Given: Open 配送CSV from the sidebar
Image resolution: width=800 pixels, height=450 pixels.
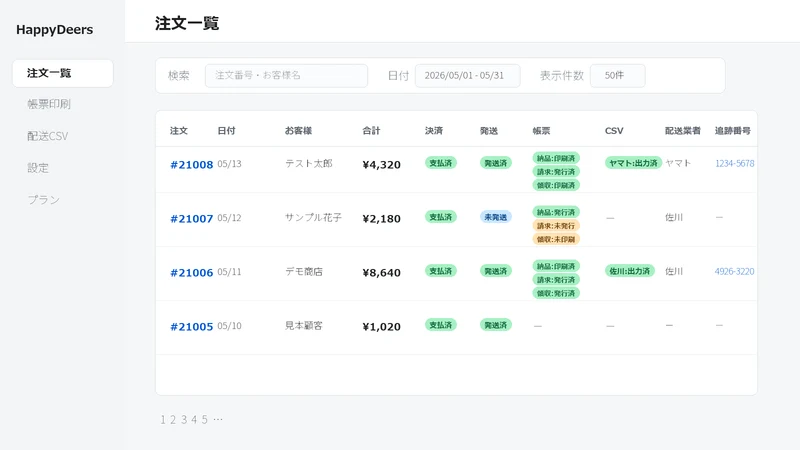Looking at the screenshot, I should [47, 136].
